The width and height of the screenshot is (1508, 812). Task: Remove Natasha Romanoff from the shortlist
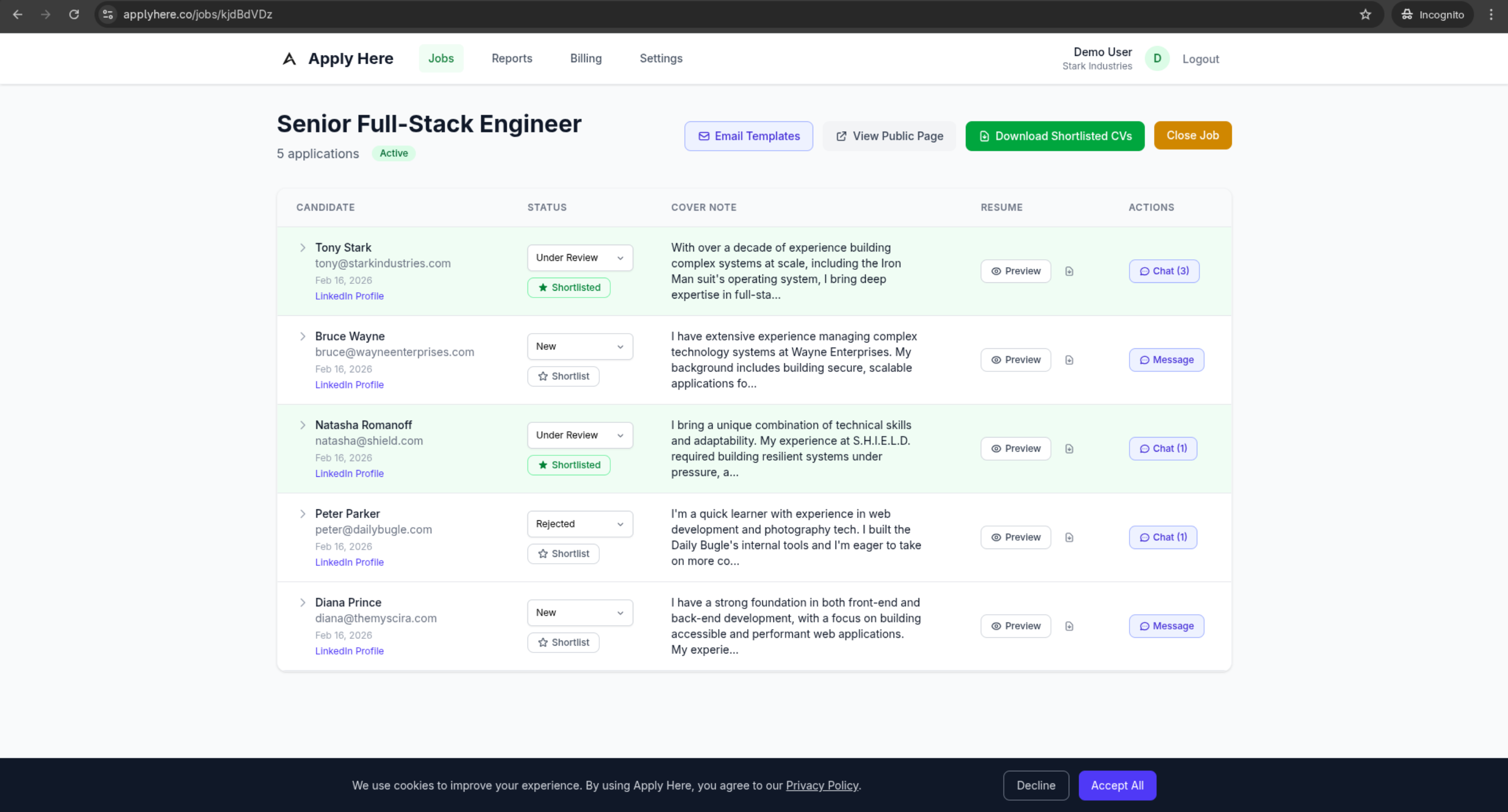(568, 465)
